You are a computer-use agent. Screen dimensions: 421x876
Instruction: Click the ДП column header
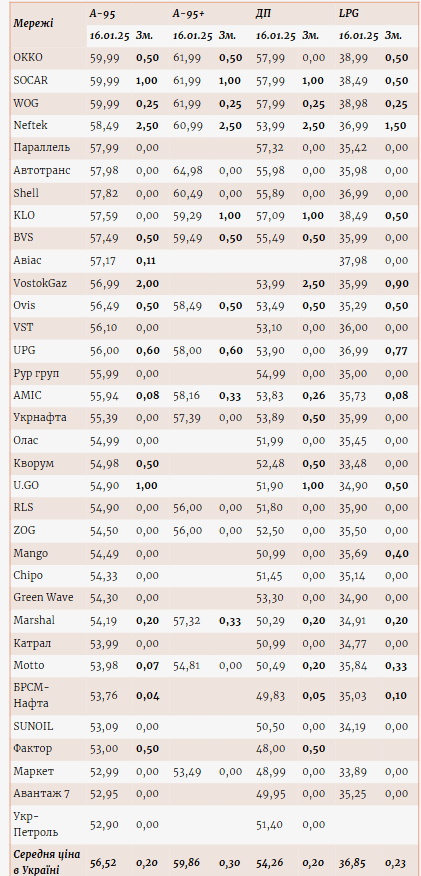(262, 12)
